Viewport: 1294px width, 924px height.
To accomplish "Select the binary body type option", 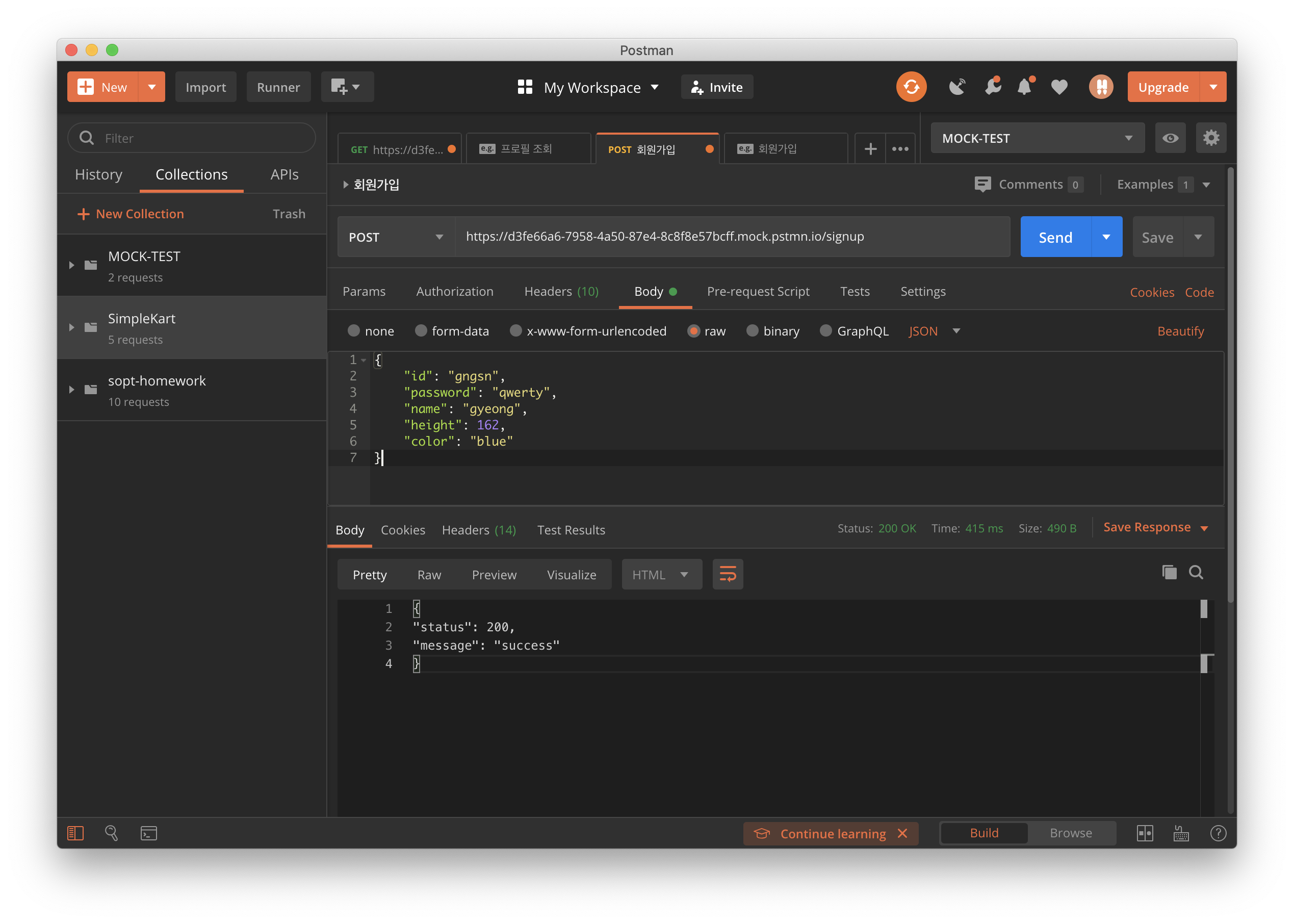I will pyautogui.click(x=752, y=331).
